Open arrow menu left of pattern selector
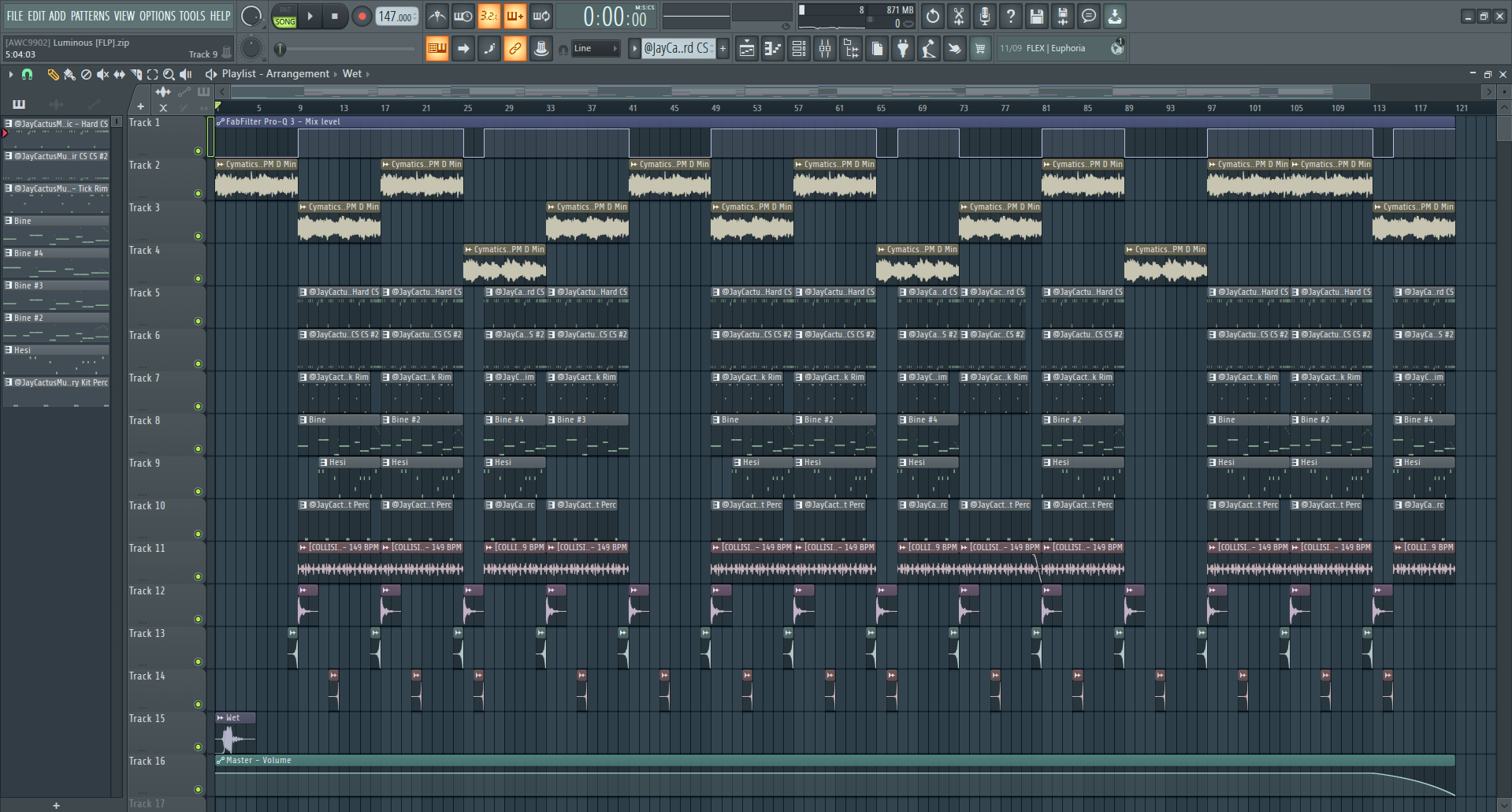The image size is (1512, 812). coord(634,49)
